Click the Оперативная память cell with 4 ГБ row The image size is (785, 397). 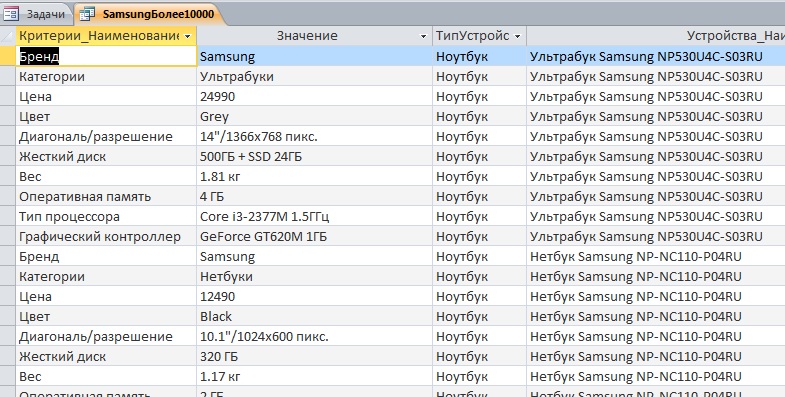point(106,196)
